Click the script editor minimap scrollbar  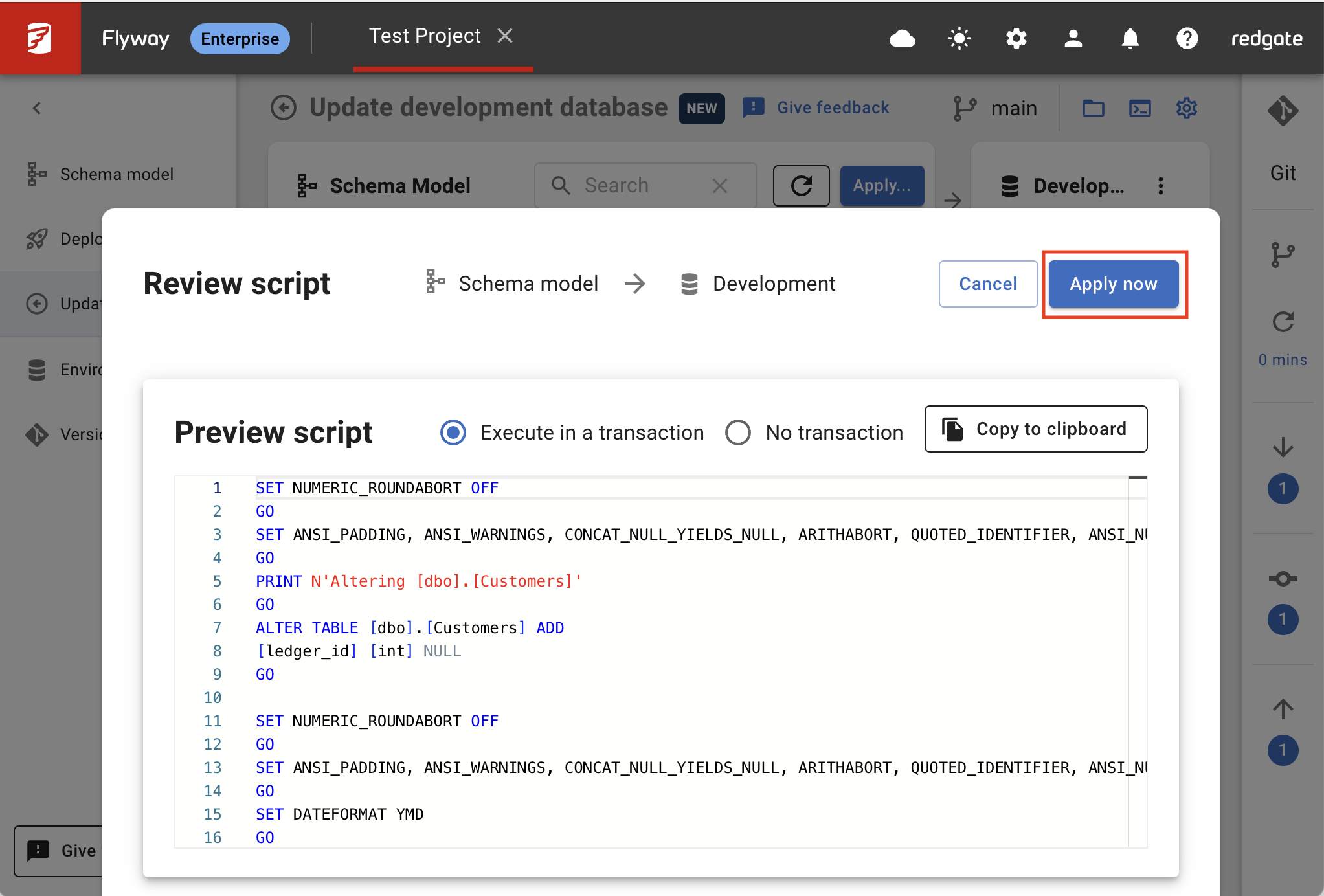(x=1138, y=662)
